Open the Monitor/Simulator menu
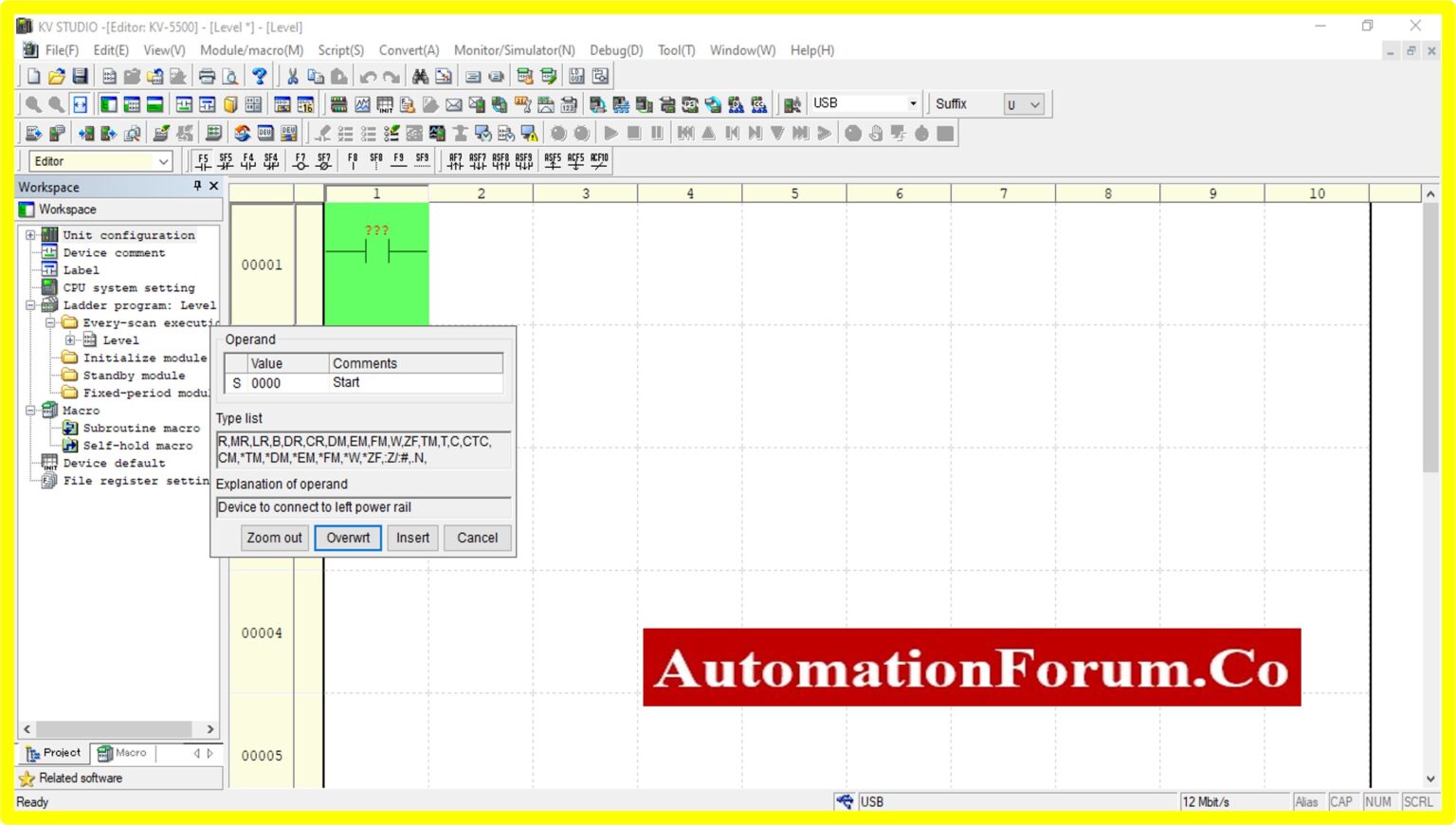The width and height of the screenshot is (1456, 825). (513, 50)
